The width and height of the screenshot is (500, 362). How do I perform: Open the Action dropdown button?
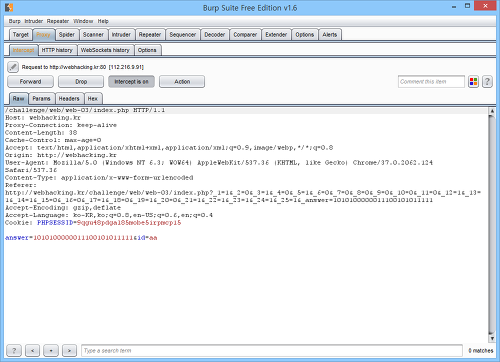pyautogui.click(x=182, y=82)
